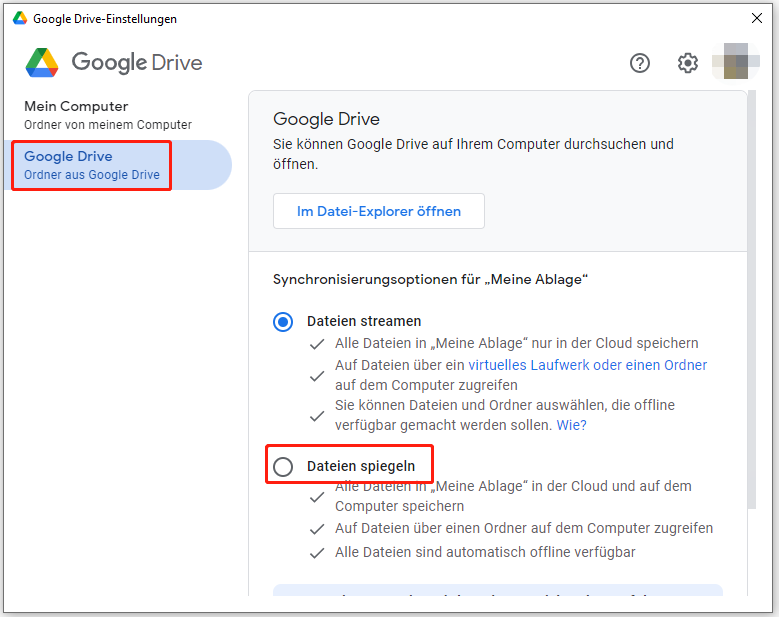The height and width of the screenshot is (617, 779).
Task: Click the large Google Drive triangle logo
Action: tap(42, 63)
